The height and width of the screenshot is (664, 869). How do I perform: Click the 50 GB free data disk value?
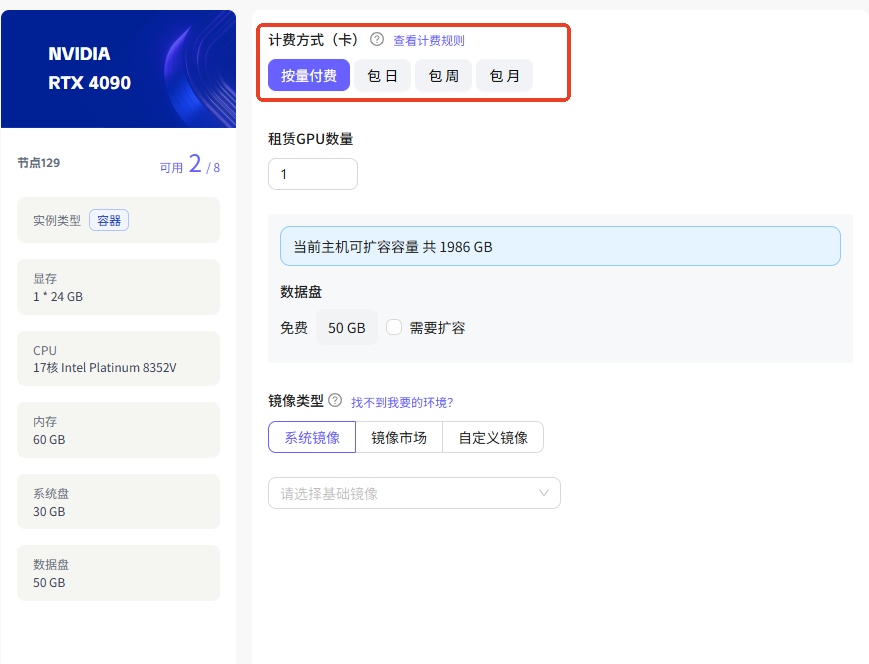click(346, 328)
